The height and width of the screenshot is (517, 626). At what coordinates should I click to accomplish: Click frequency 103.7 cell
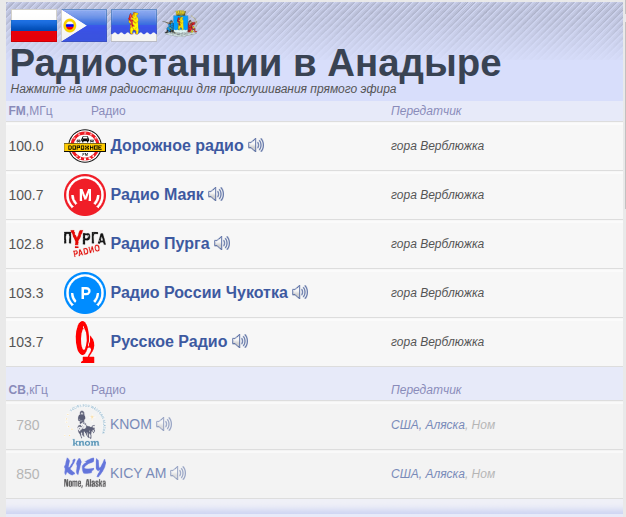[26, 342]
